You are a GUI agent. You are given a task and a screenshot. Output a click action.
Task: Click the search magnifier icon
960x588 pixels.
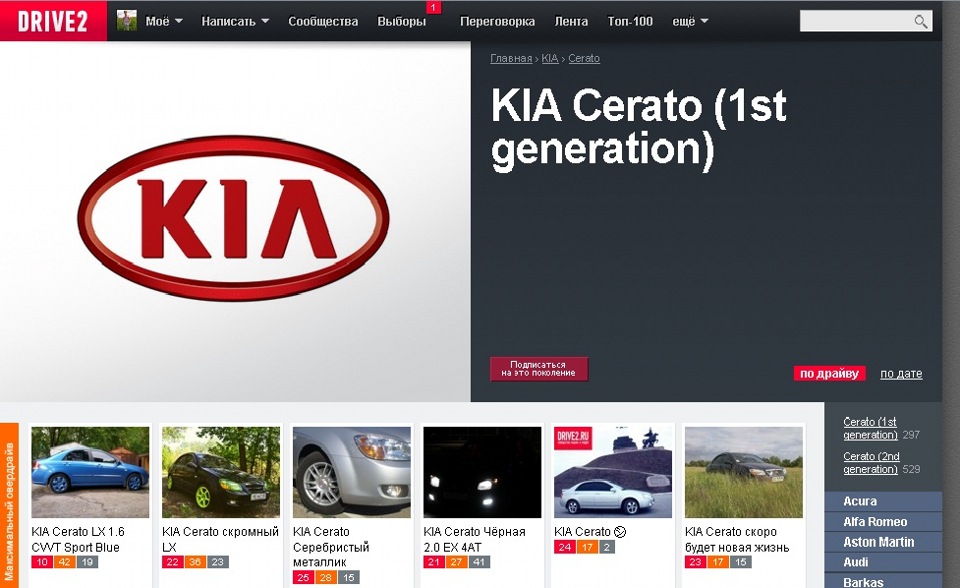920,21
